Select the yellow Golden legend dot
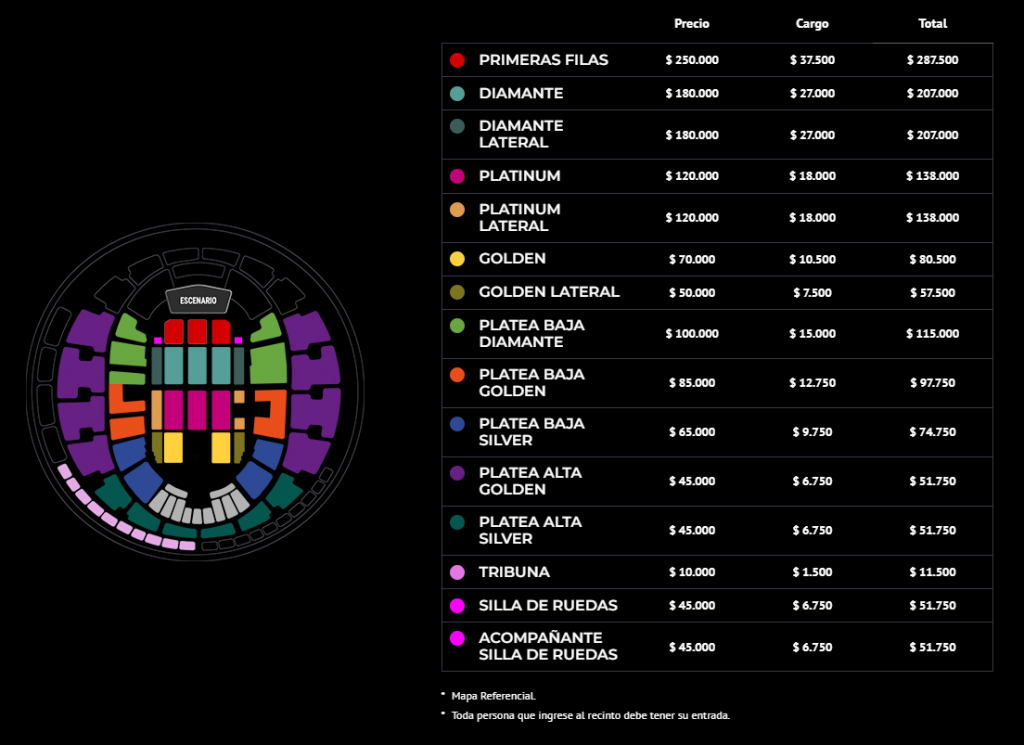Screen dimensions: 1024x745 coord(458,259)
